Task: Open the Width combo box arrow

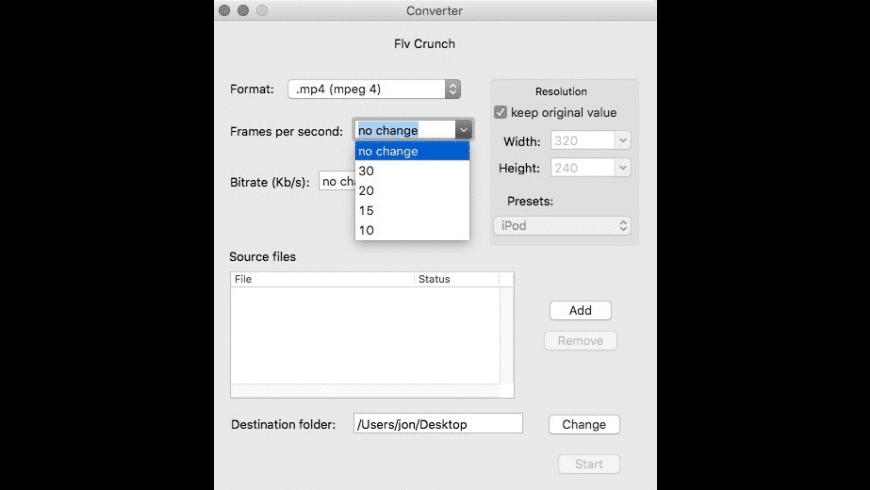Action: coord(623,140)
